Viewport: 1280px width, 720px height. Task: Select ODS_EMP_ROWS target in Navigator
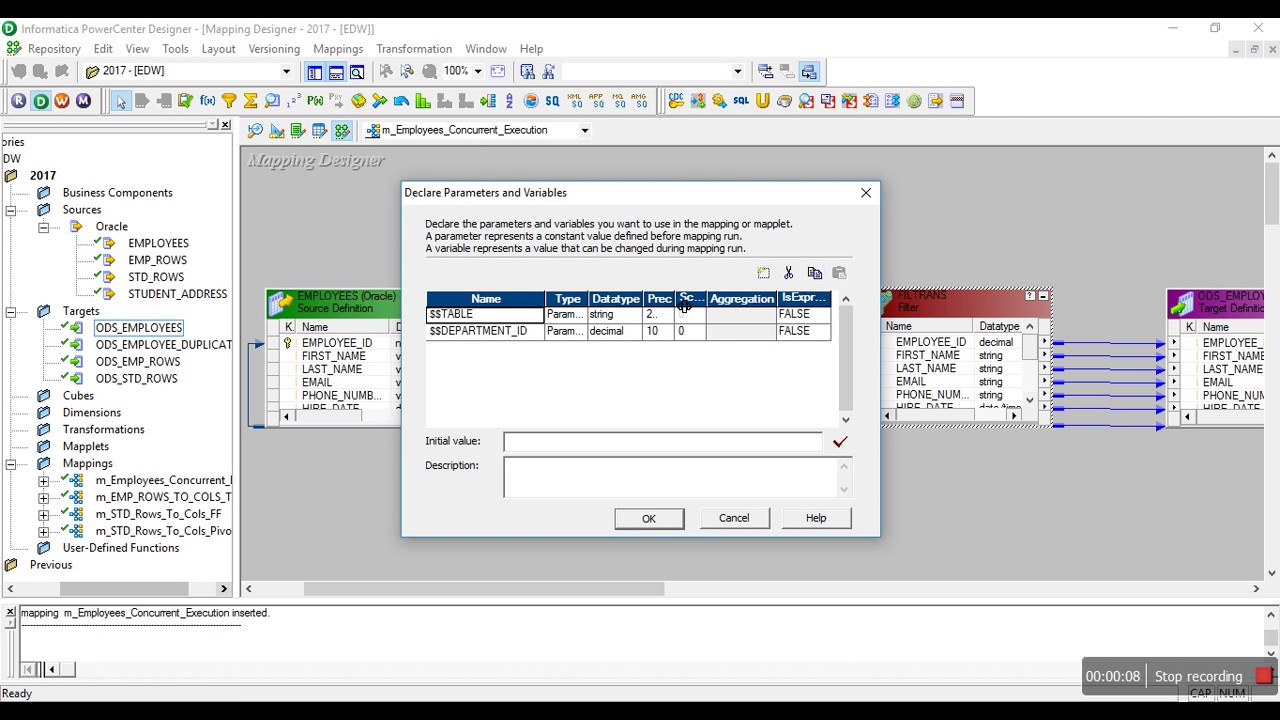click(138, 362)
